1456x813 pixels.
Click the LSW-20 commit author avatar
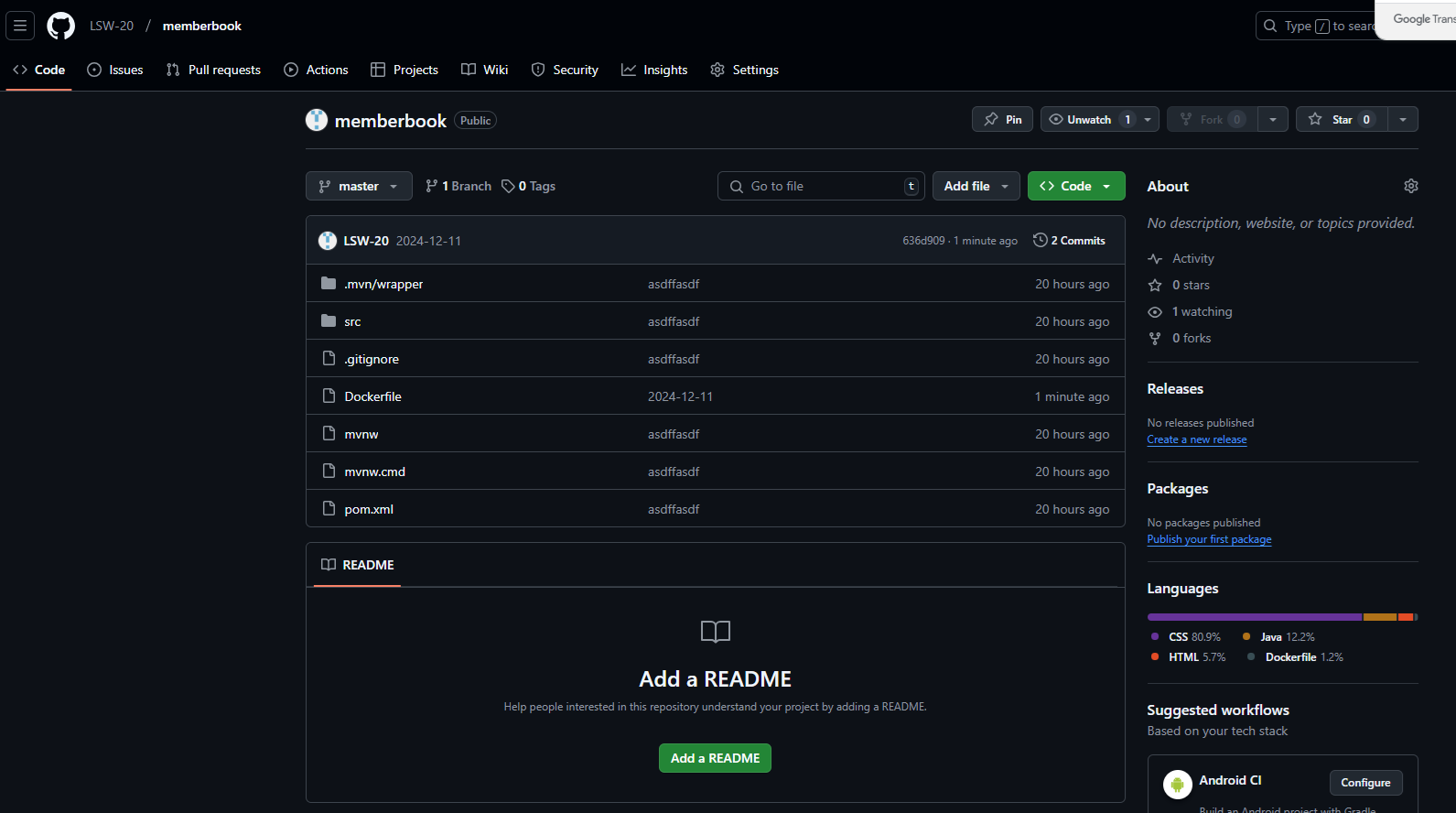328,241
